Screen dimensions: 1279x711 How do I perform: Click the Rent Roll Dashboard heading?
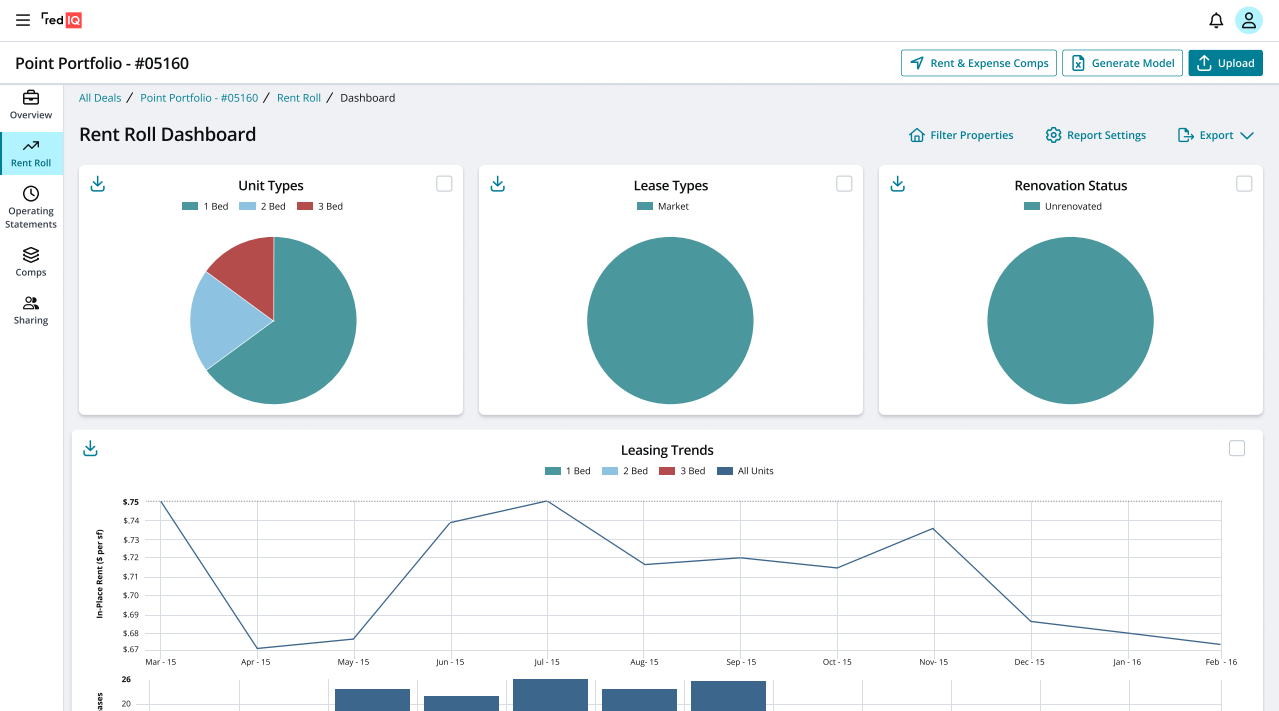pyautogui.click(x=168, y=134)
